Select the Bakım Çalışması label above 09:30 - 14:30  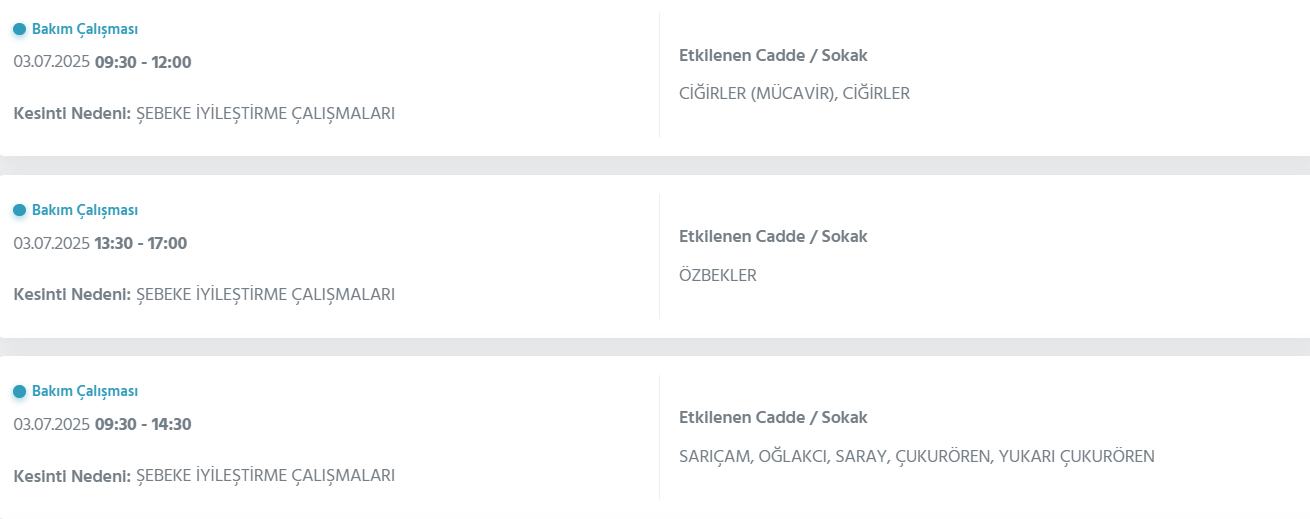pos(85,391)
